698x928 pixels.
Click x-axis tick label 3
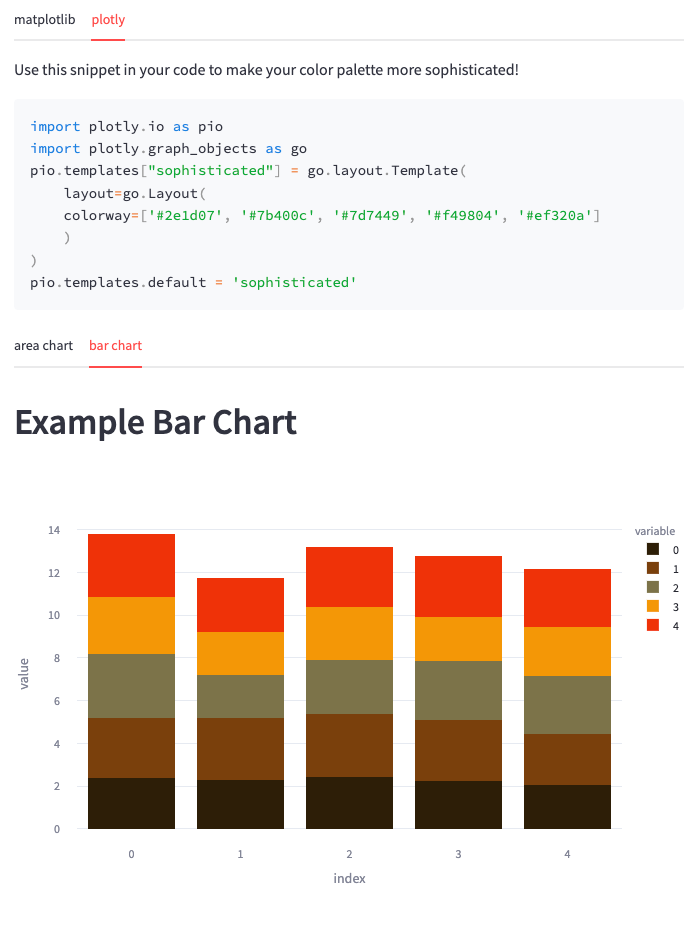click(x=458, y=854)
